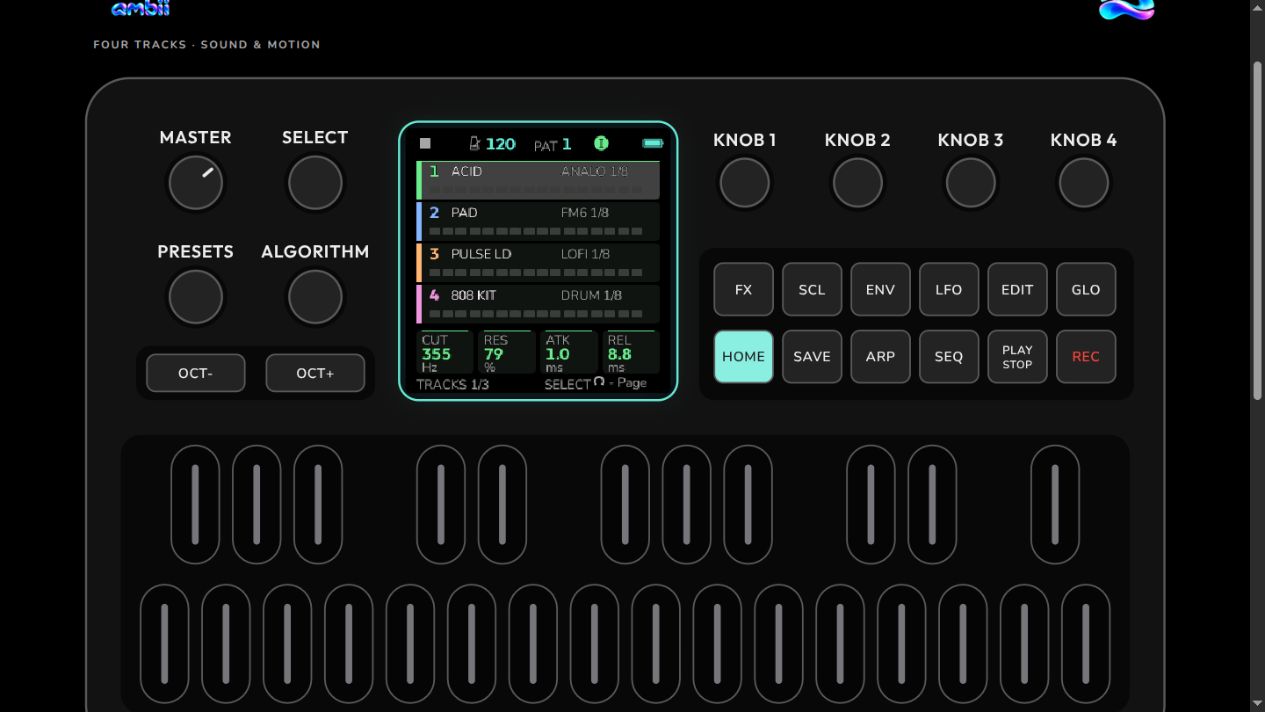
Task: Click the LOFI 1/8 label on PULSE LD track
Action: pos(585,254)
